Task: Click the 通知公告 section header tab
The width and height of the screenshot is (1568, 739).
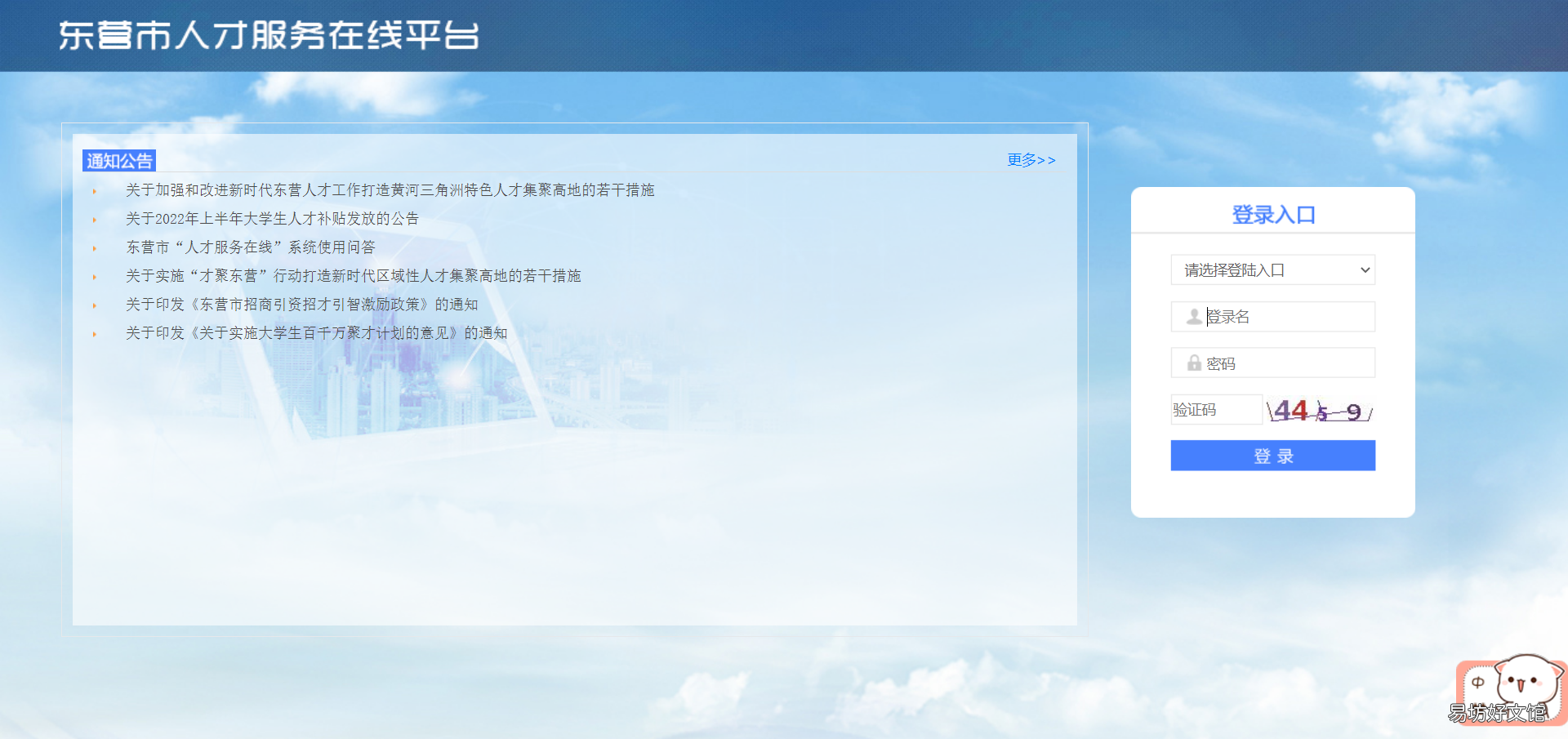Action: (119, 161)
